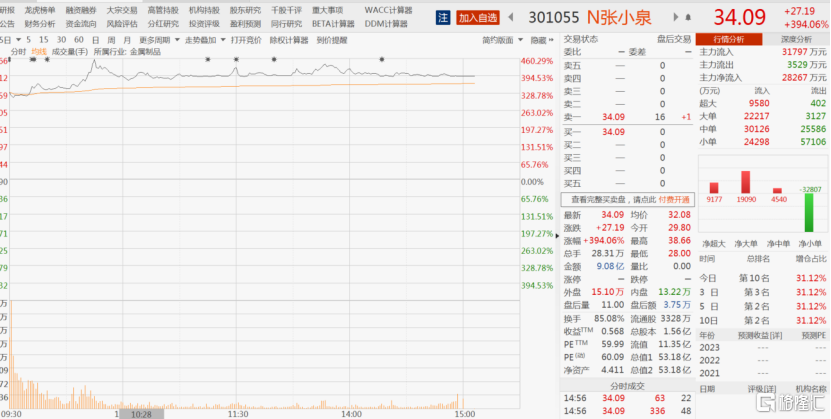Open the 高管持股 menu item
Screen dimensions: 831x419
163,10
